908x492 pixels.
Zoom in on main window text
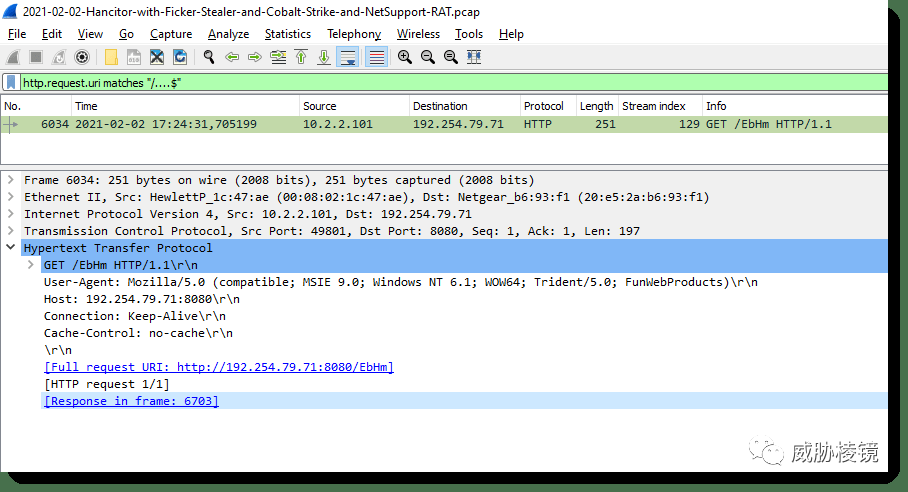pos(405,57)
